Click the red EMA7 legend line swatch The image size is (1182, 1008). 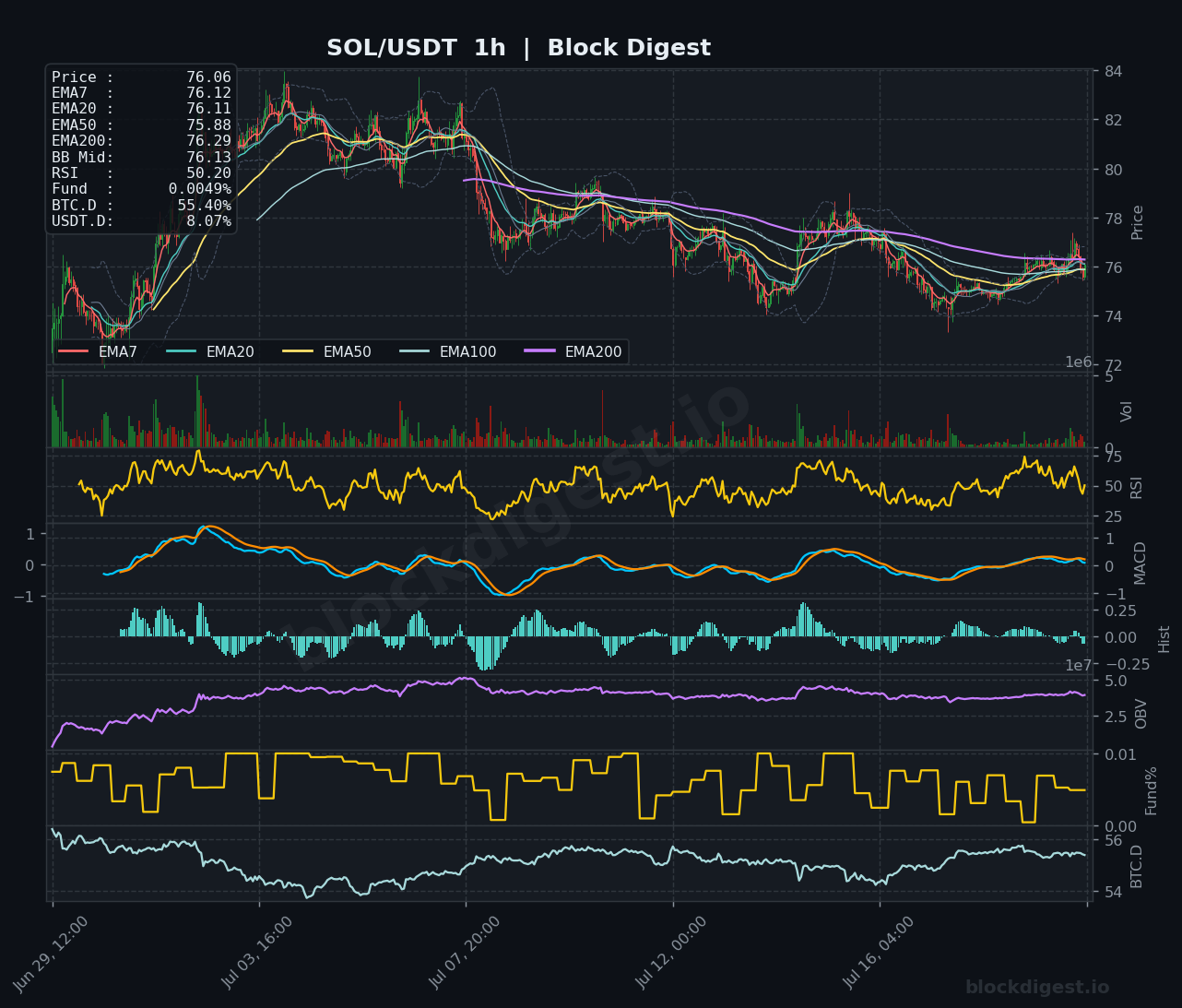click(x=74, y=351)
